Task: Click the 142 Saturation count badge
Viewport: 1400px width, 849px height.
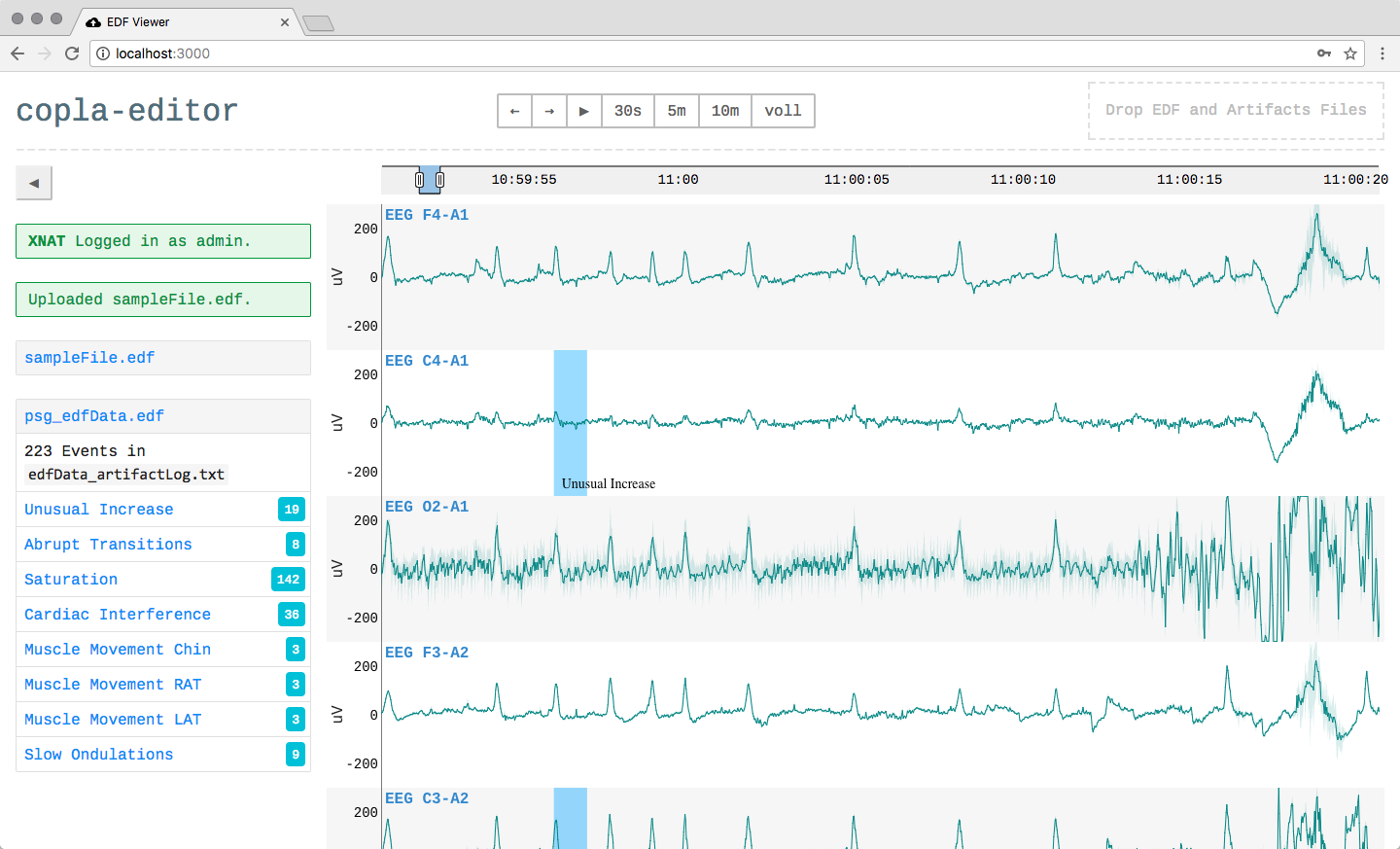Action: click(x=288, y=580)
